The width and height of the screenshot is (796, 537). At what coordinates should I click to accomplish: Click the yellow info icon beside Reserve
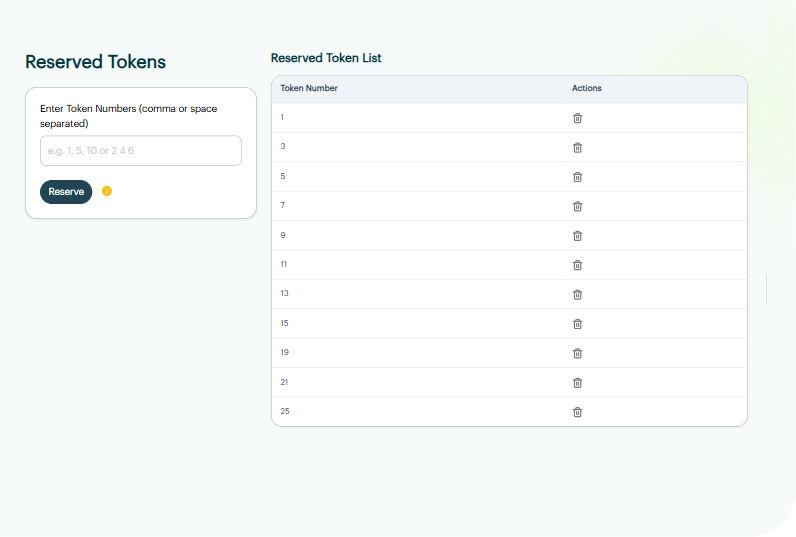coord(107,191)
